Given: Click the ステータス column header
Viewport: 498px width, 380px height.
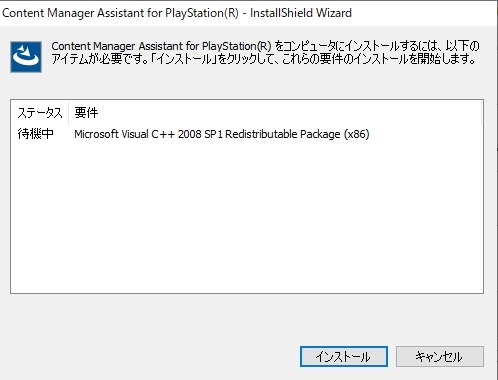Looking at the screenshot, I should pos(40,113).
